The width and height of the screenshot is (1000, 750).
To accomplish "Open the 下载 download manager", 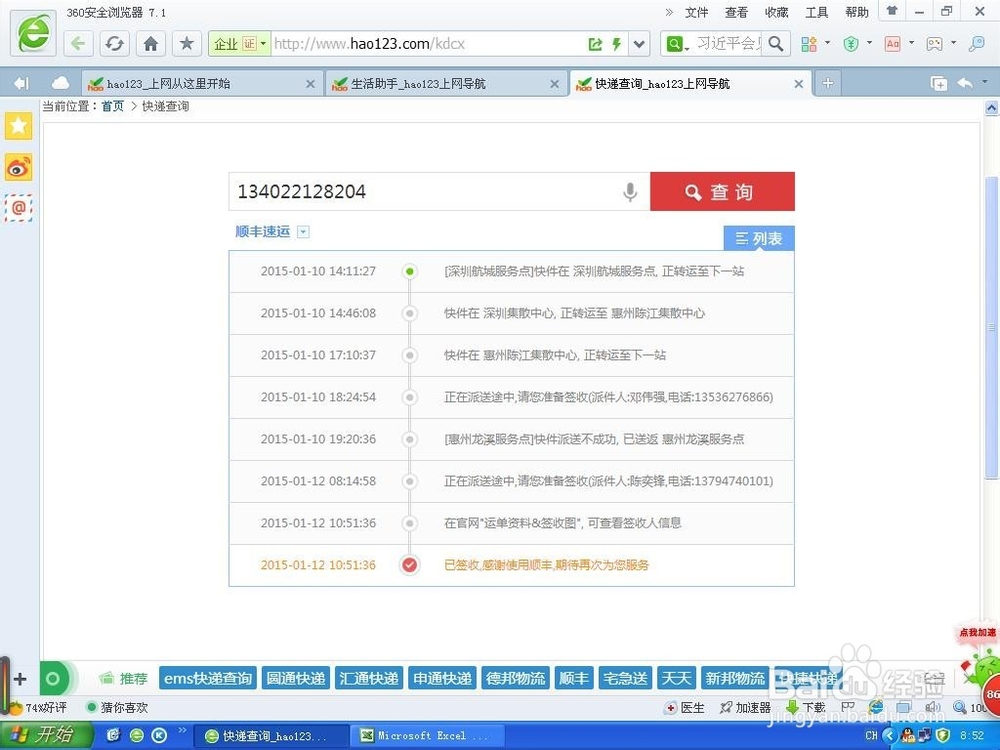I will (806, 707).
